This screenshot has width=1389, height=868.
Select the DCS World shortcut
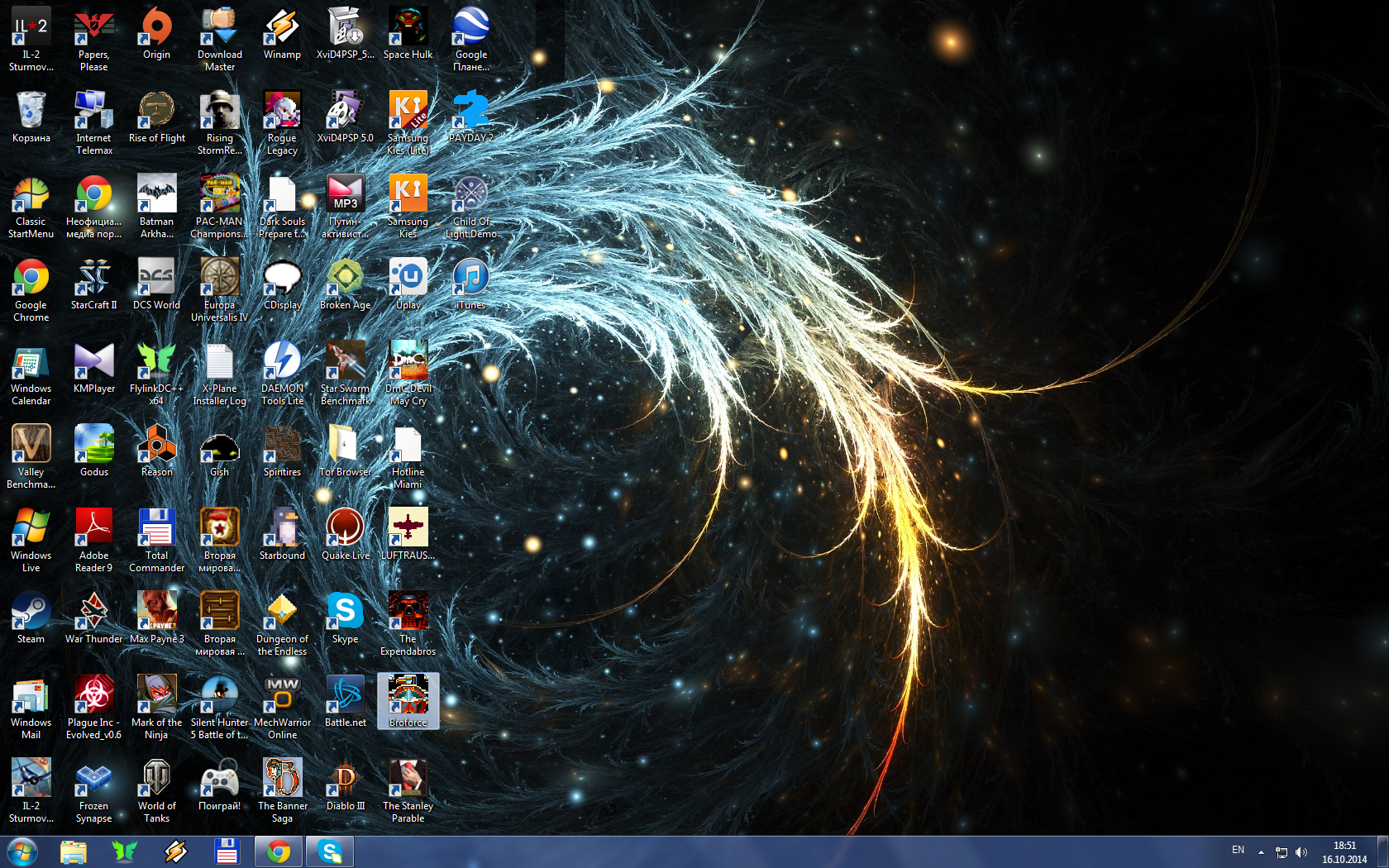[x=156, y=284]
